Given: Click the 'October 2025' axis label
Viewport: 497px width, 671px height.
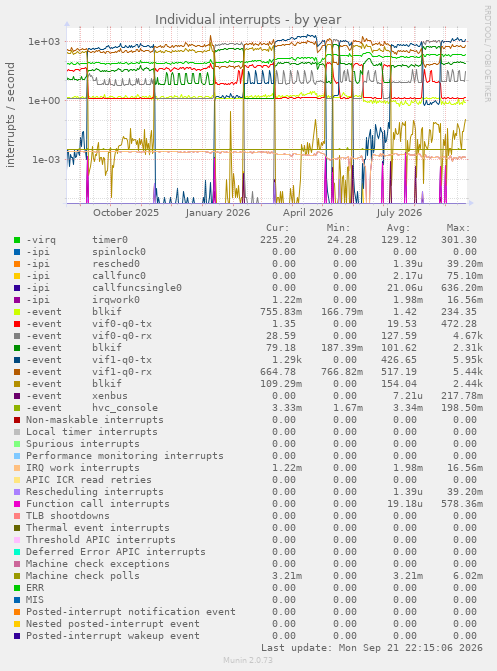Looking at the screenshot, I should click(126, 213).
